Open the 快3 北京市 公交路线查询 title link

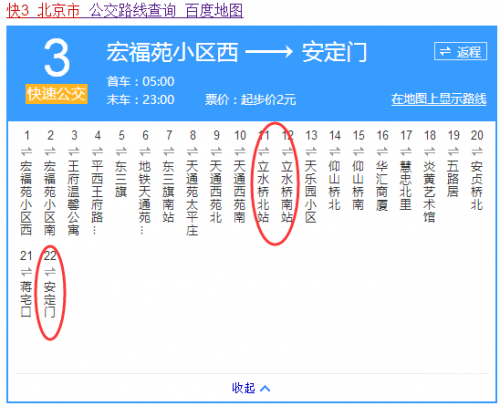pyautogui.click(x=125, y=10)
